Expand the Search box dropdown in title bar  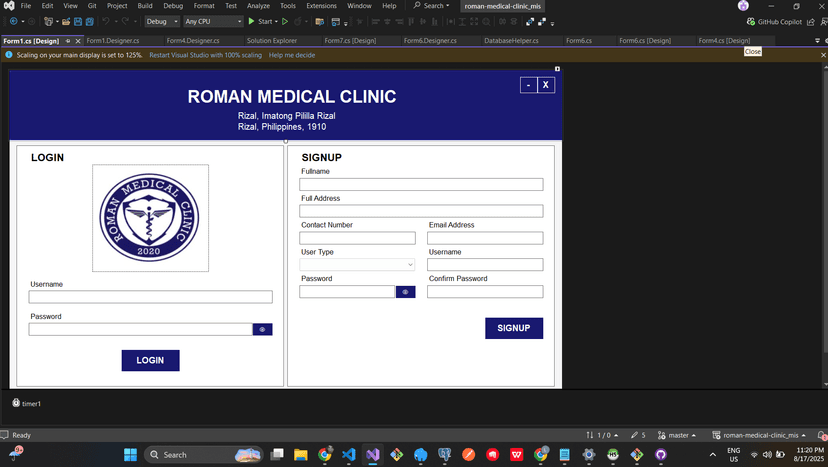coord(448,6)
